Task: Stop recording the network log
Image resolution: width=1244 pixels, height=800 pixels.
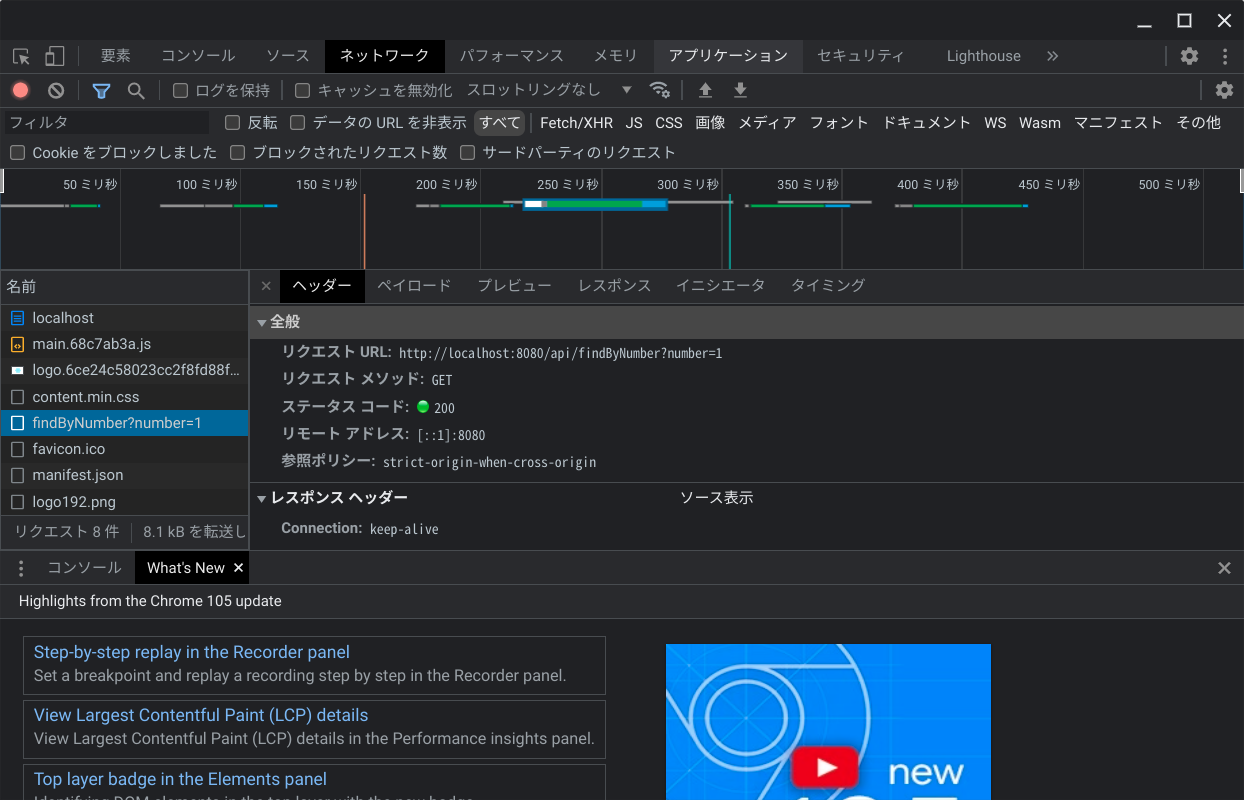Action: 20,90
